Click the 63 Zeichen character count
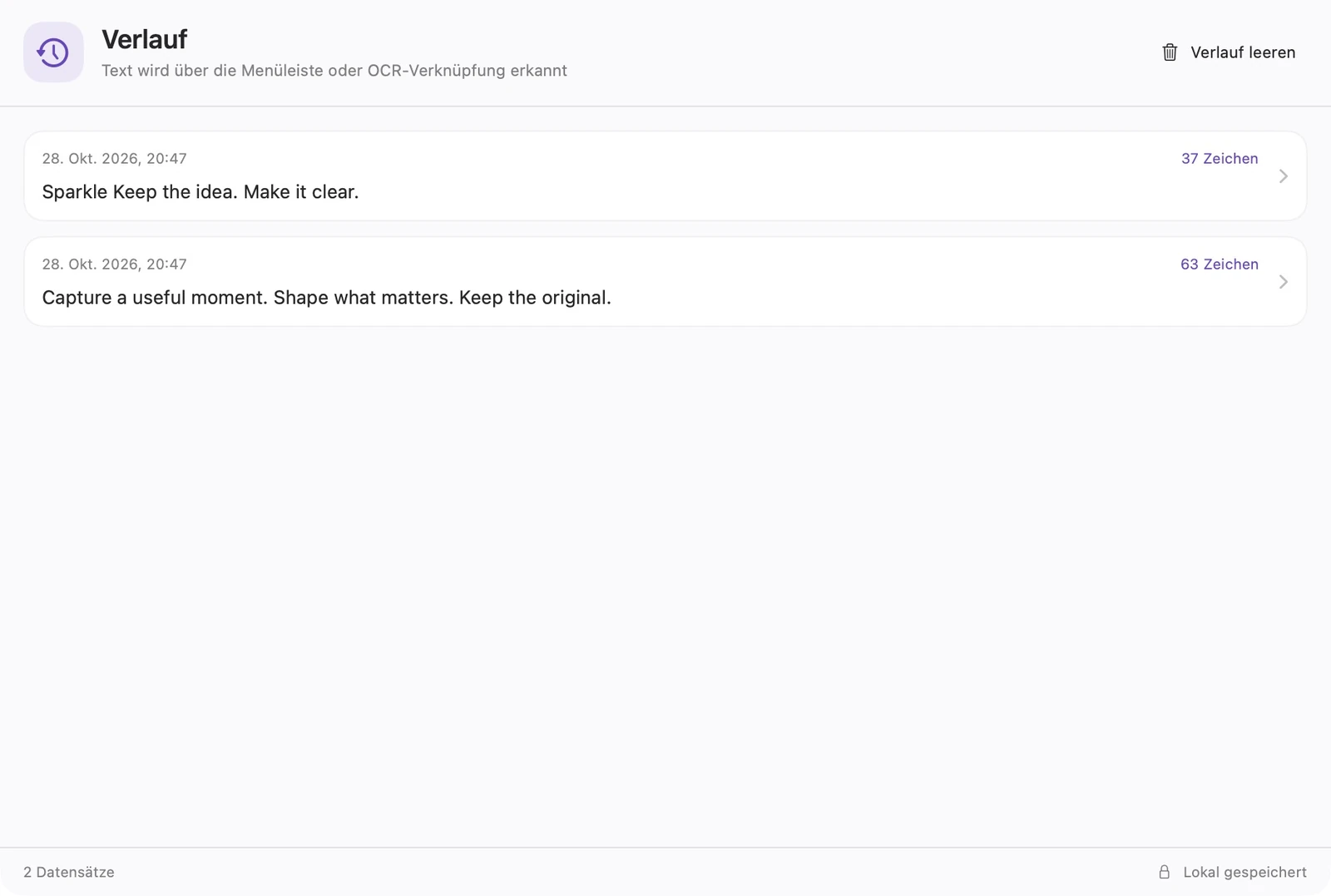This screenshot has height=896, width=1331. pyautogui.click(x=1220, y=265)
